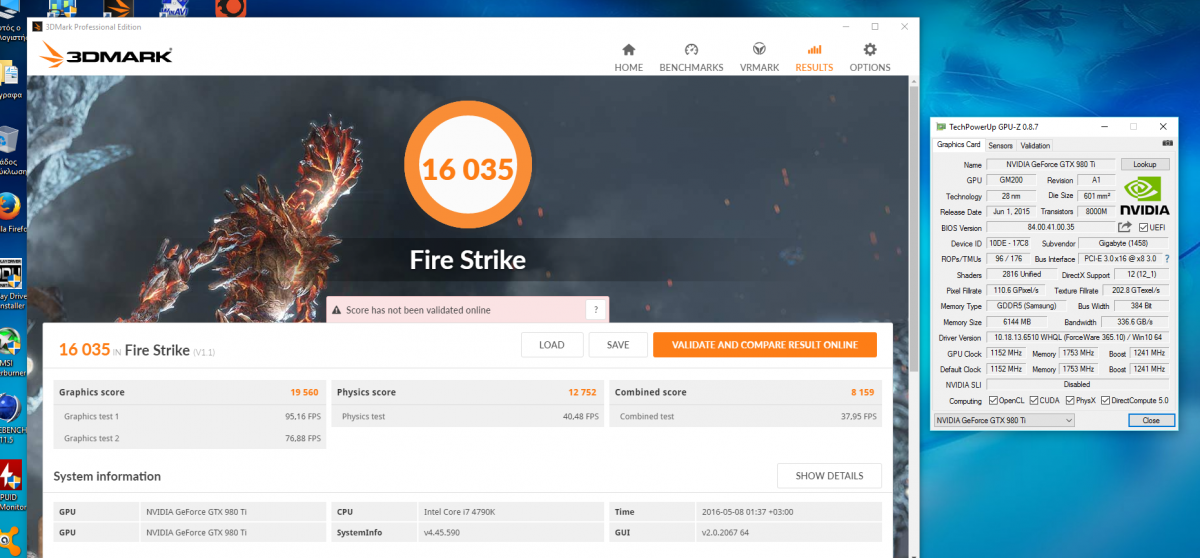
Task: Click the Driver Version field in GPU-Z
Action: tap(1078, 338)
